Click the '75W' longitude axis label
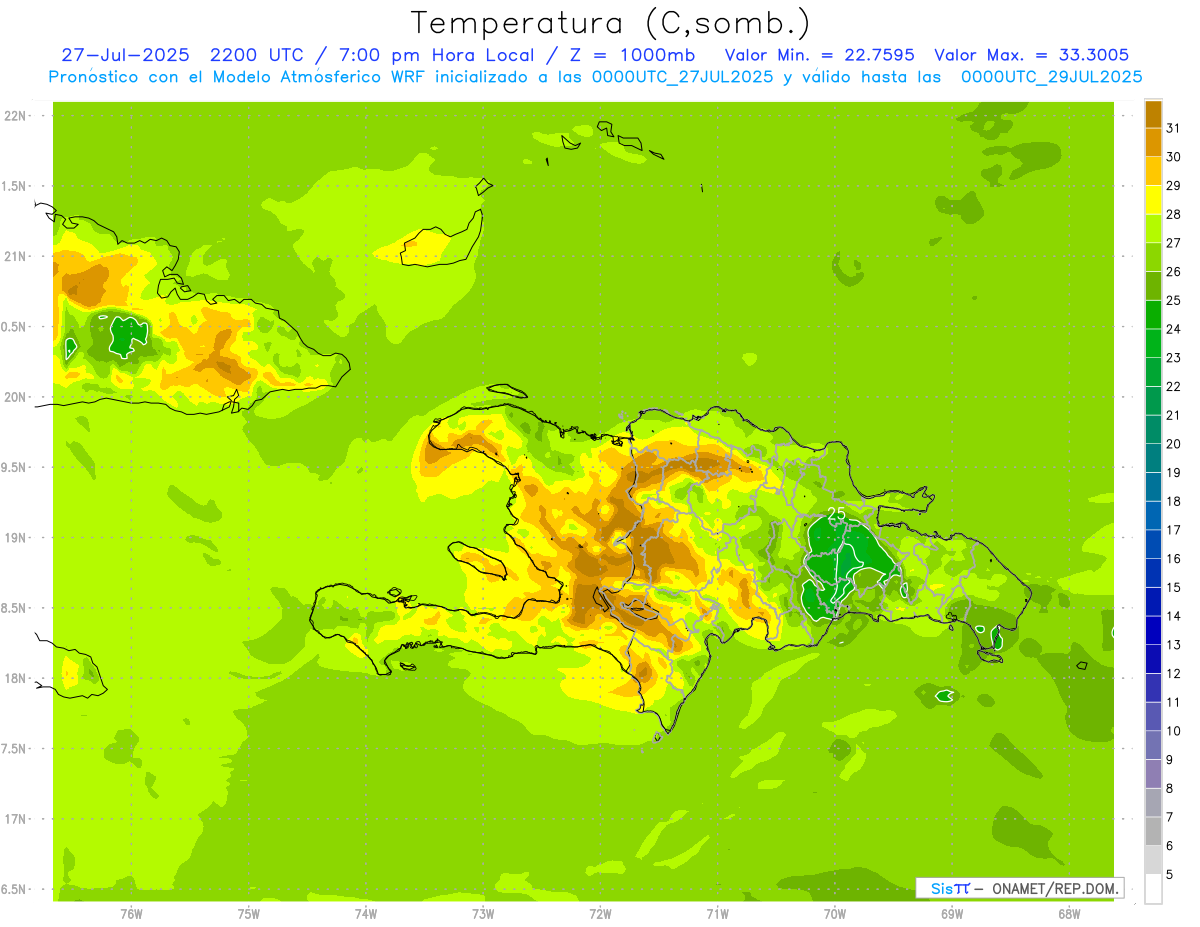 (249, 913)
